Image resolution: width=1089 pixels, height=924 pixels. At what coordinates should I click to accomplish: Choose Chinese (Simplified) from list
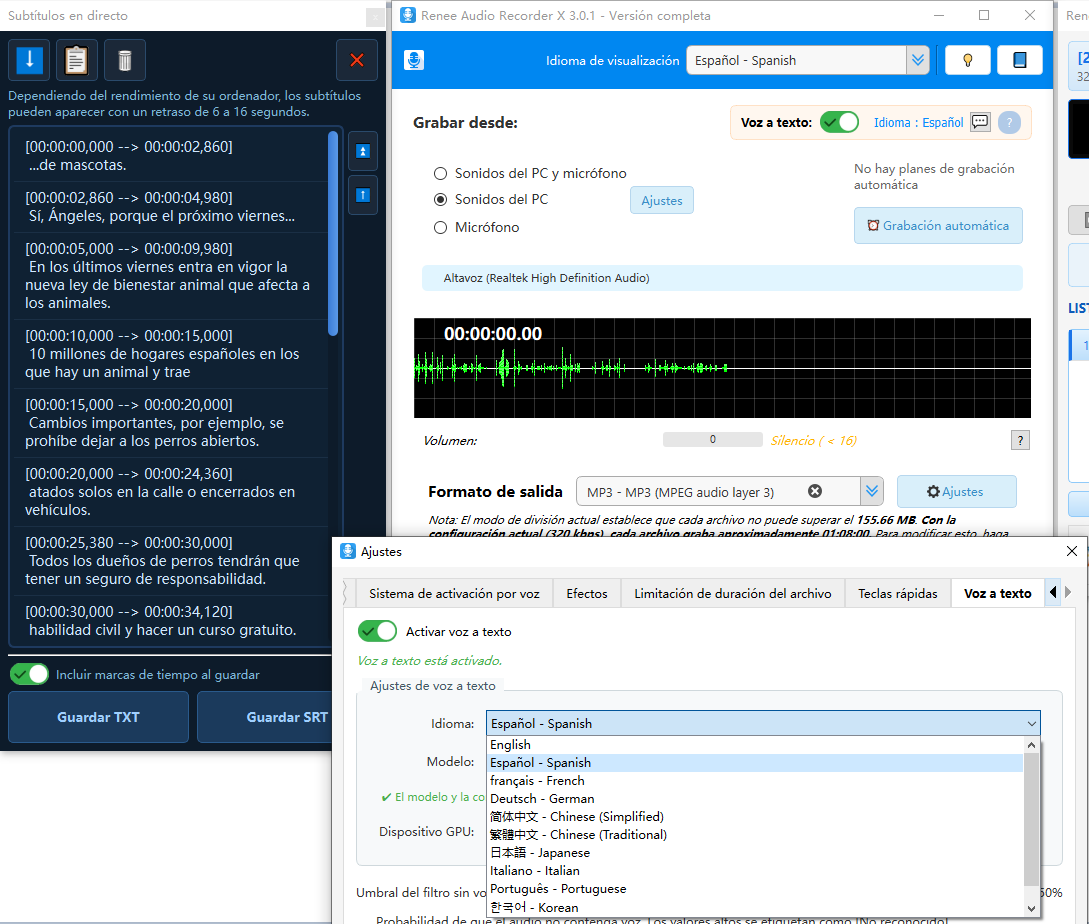(755, 816)
